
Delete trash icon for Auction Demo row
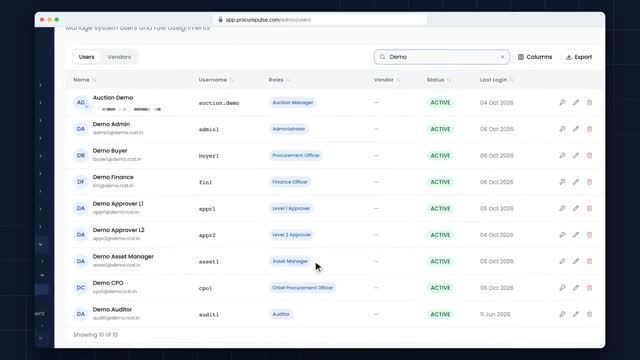click(589, 102)
